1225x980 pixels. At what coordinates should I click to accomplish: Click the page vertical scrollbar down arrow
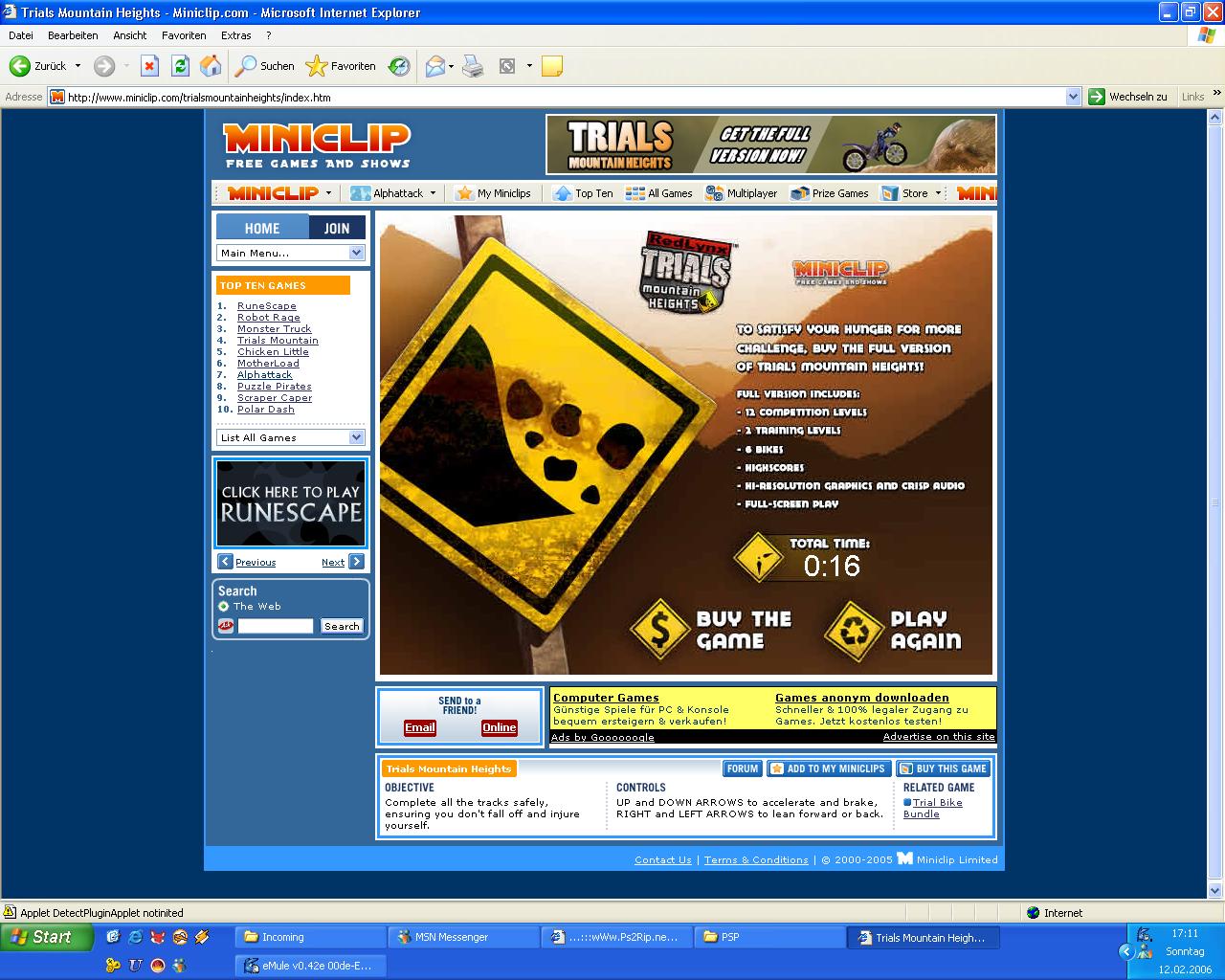[x=1216, y=891]
